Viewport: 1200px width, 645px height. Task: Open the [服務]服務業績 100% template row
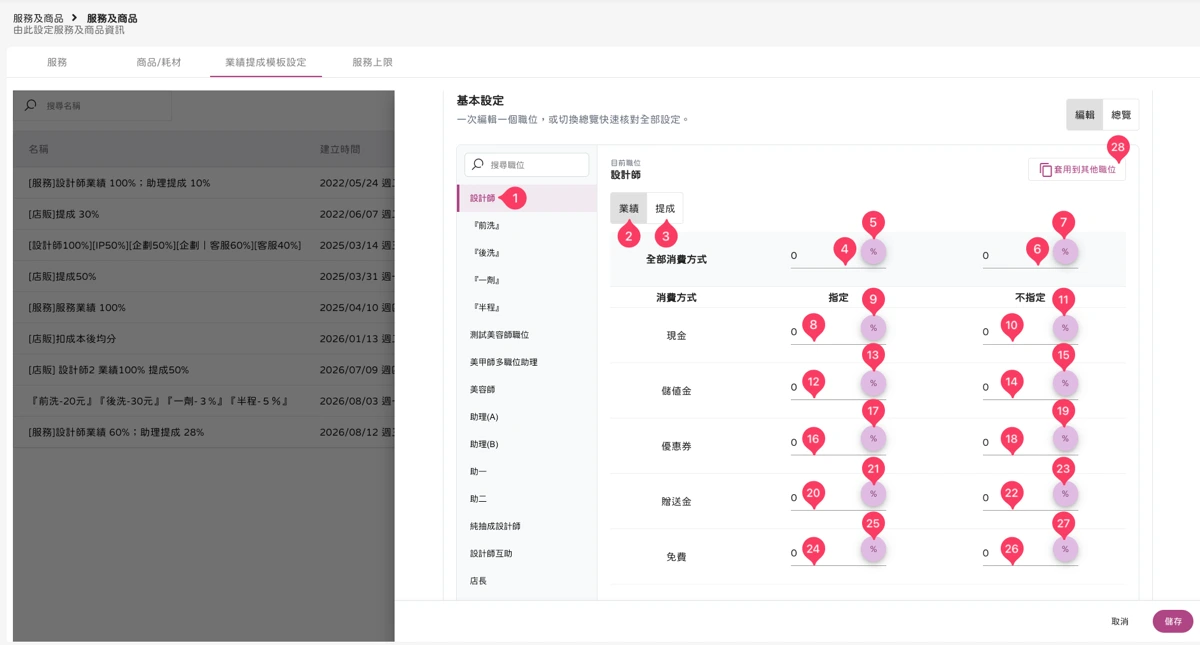coord(204,307)
